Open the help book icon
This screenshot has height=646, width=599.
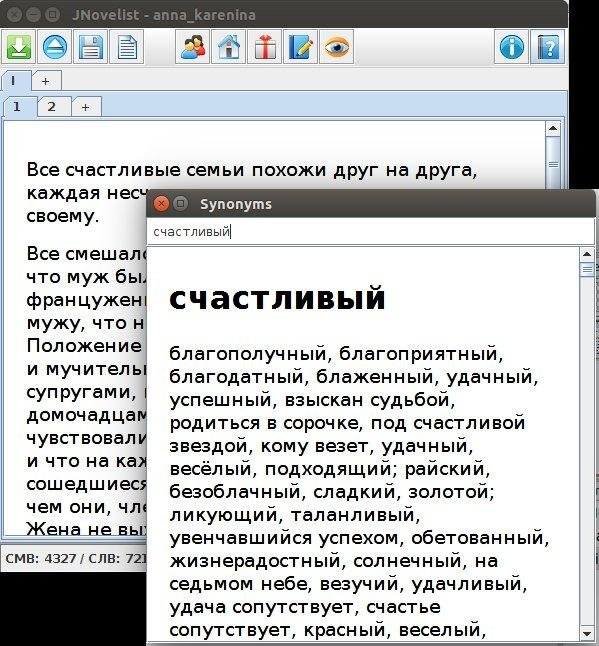pos(548,47)
